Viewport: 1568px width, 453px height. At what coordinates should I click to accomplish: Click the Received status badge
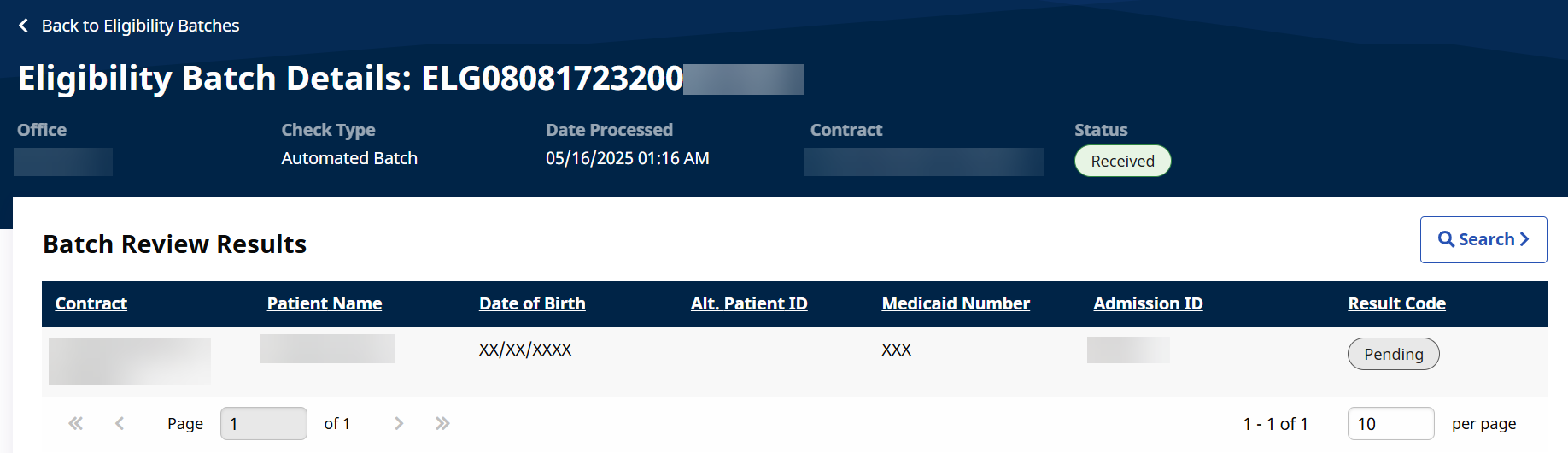1122,161
